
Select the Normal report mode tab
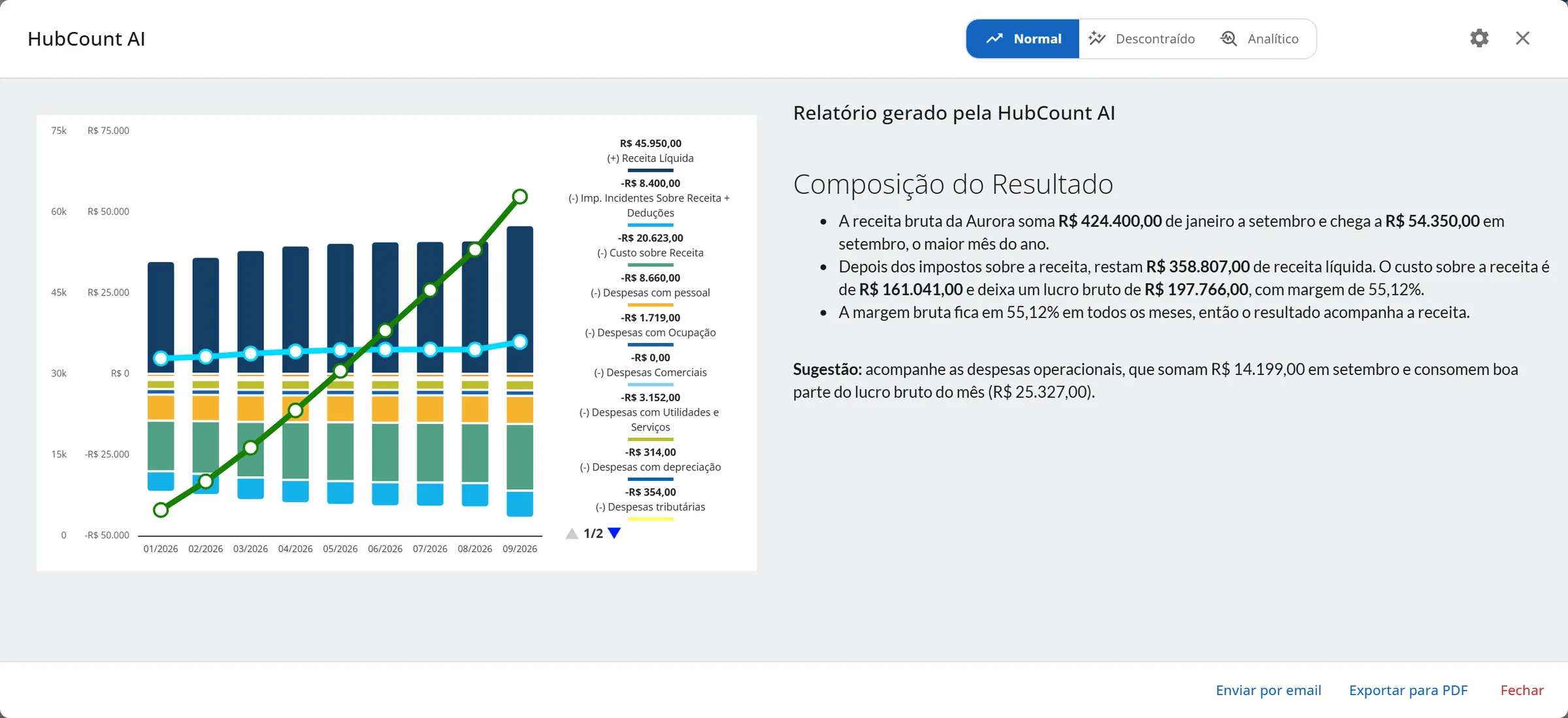pyautogui.click(x=1023, y=39)
